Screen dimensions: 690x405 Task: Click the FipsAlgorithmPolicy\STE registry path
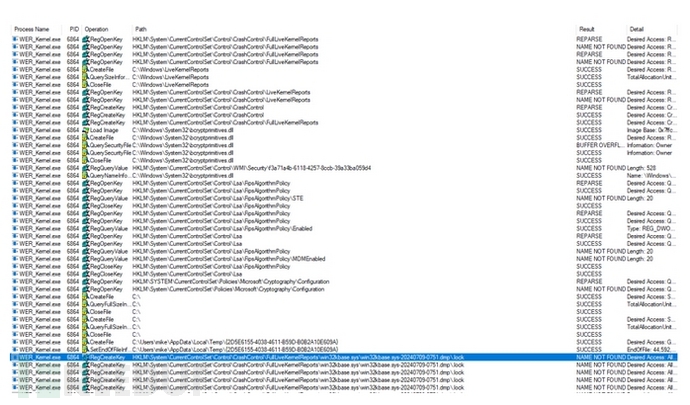218,199
